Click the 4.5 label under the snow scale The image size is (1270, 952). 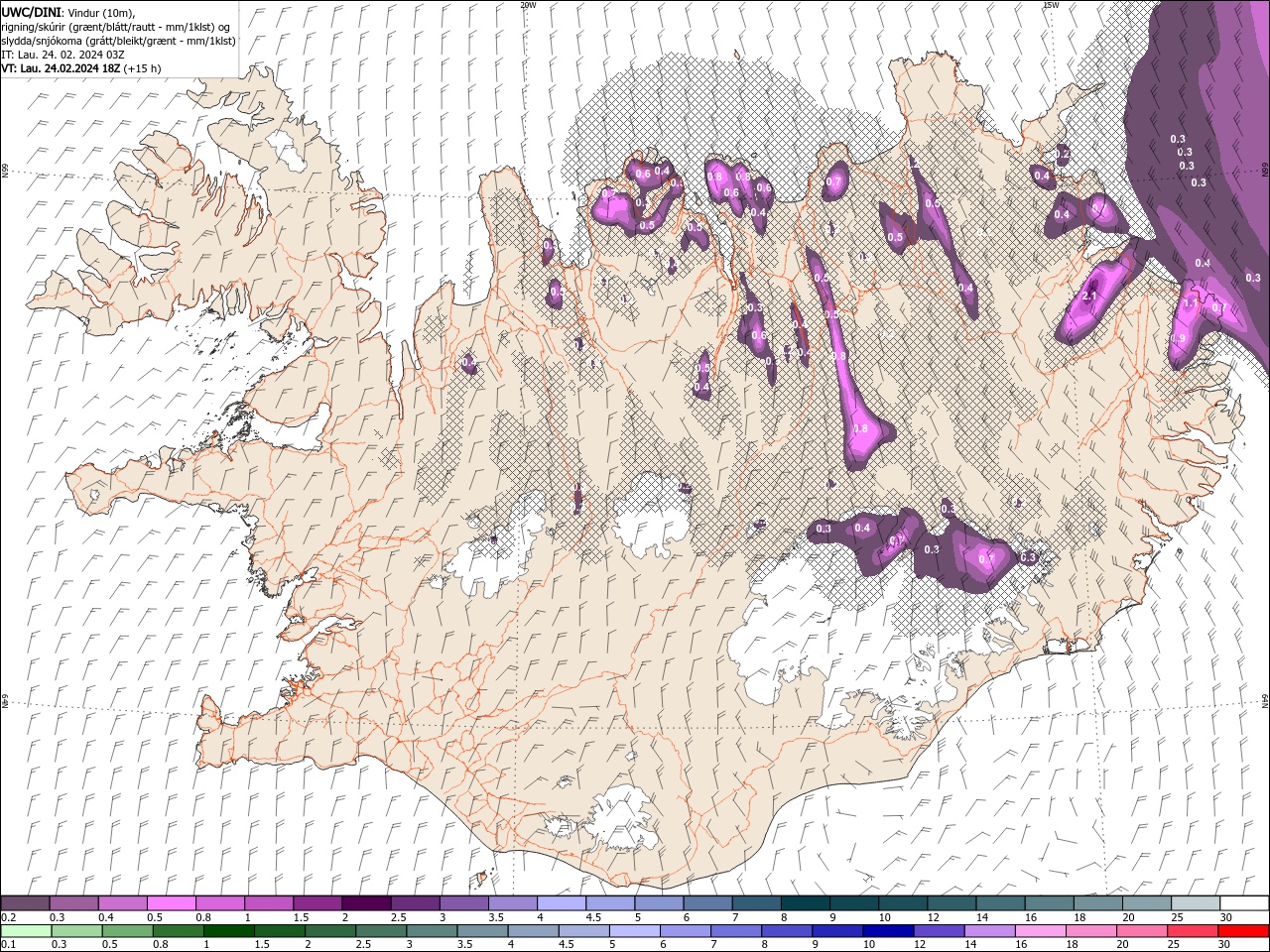[593, 917]
